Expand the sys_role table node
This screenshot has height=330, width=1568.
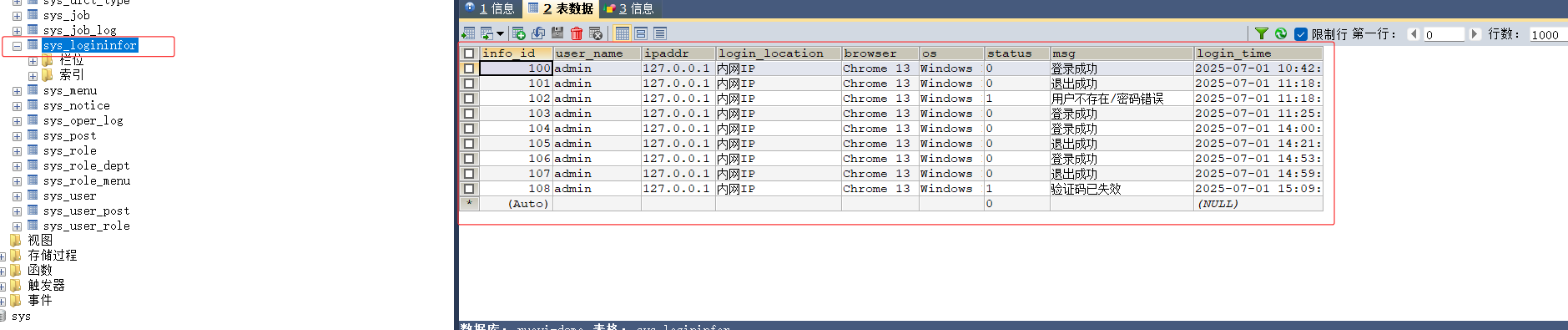[17, 151]
